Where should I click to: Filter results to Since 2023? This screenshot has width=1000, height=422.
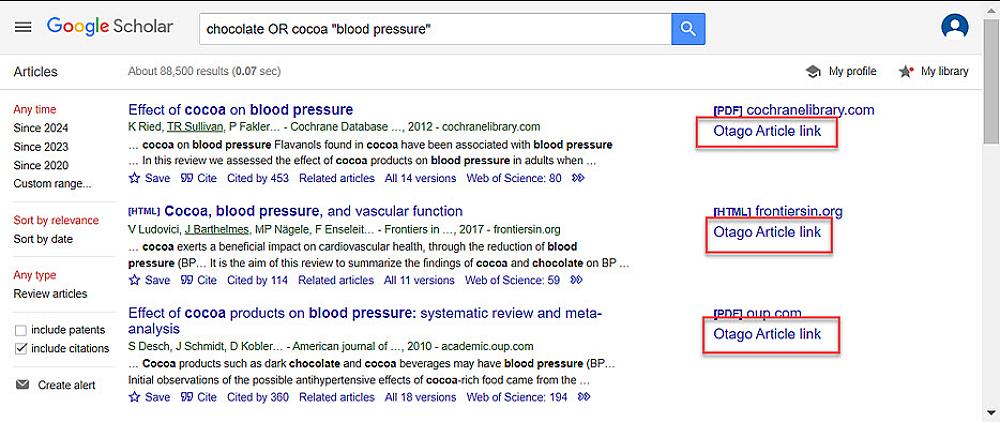[41, 147]
